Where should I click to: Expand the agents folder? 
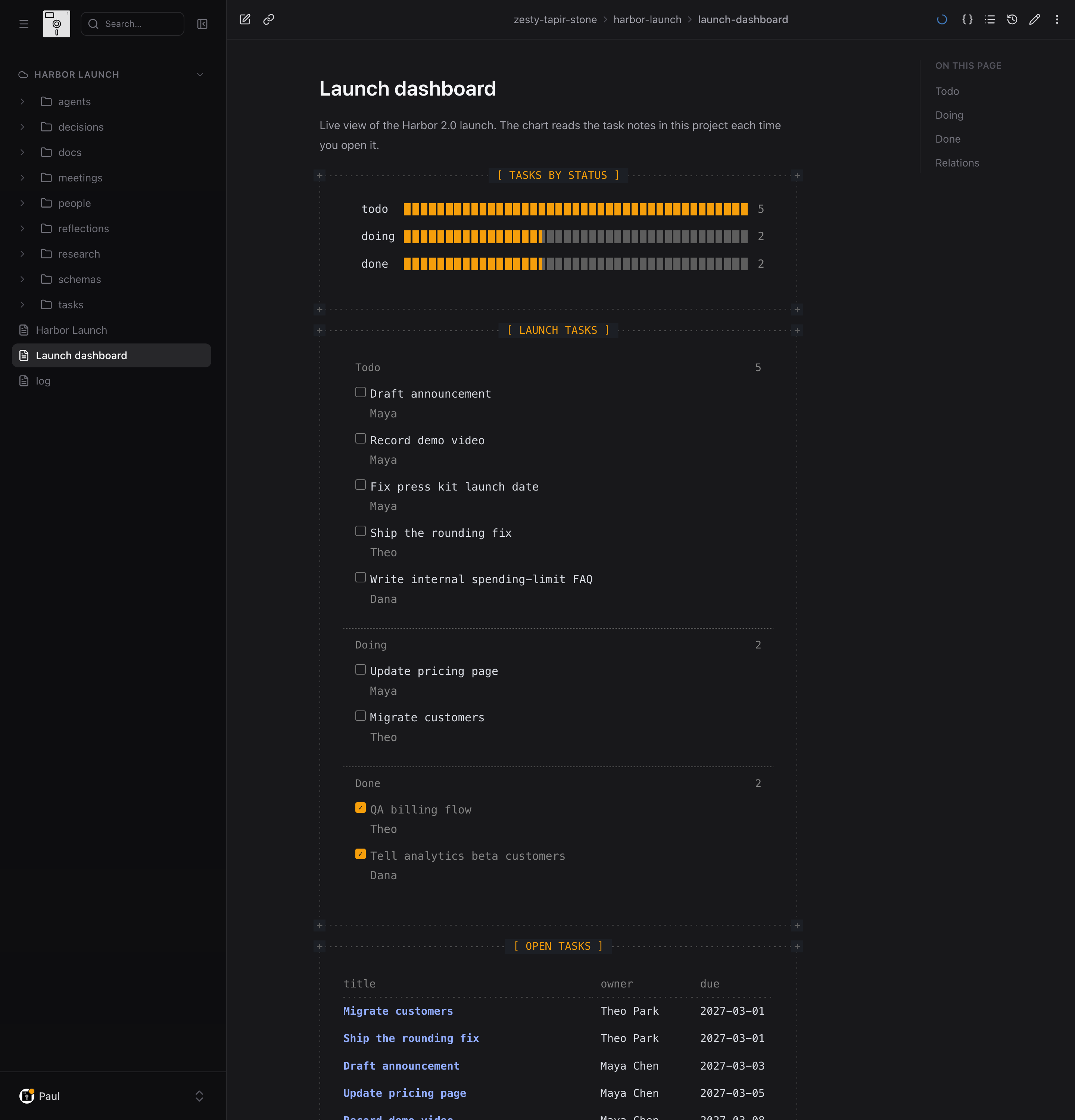coord(22,102)
